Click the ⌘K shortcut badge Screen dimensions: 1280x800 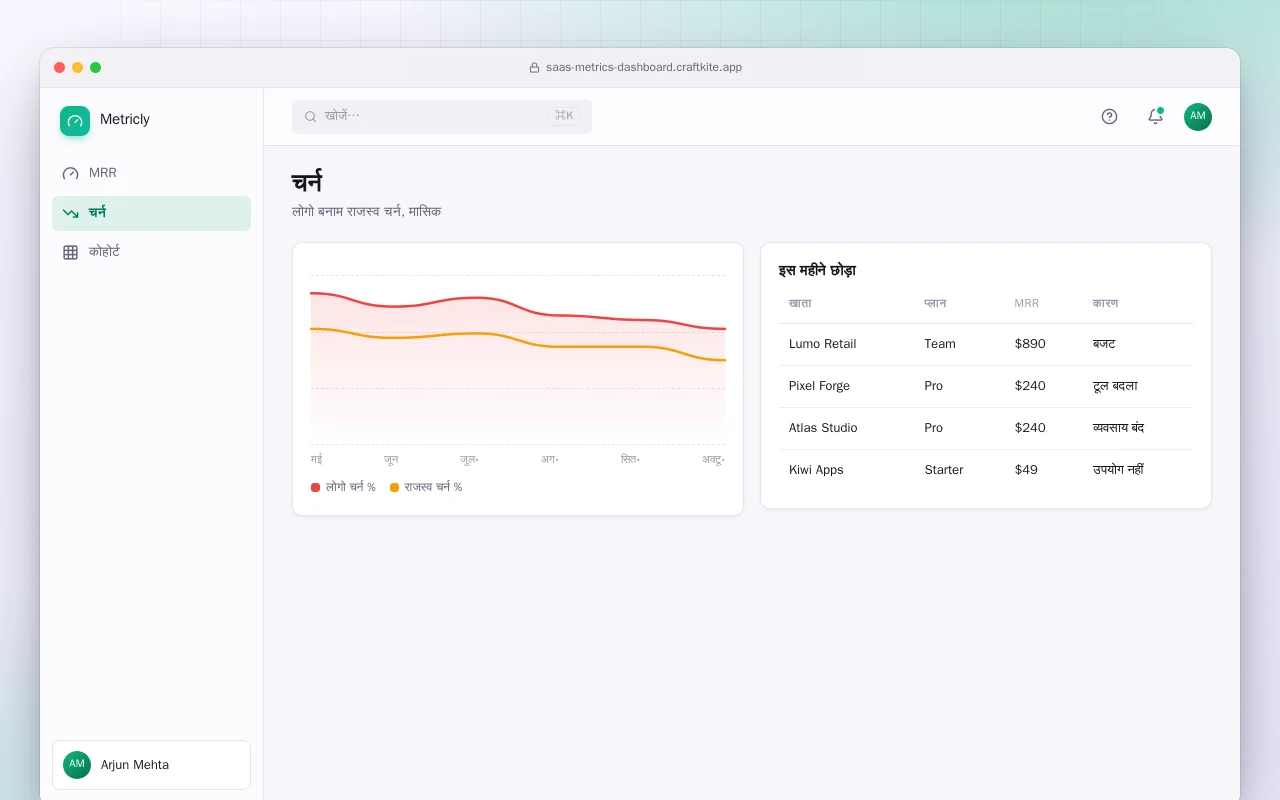[x=564, y=116]
